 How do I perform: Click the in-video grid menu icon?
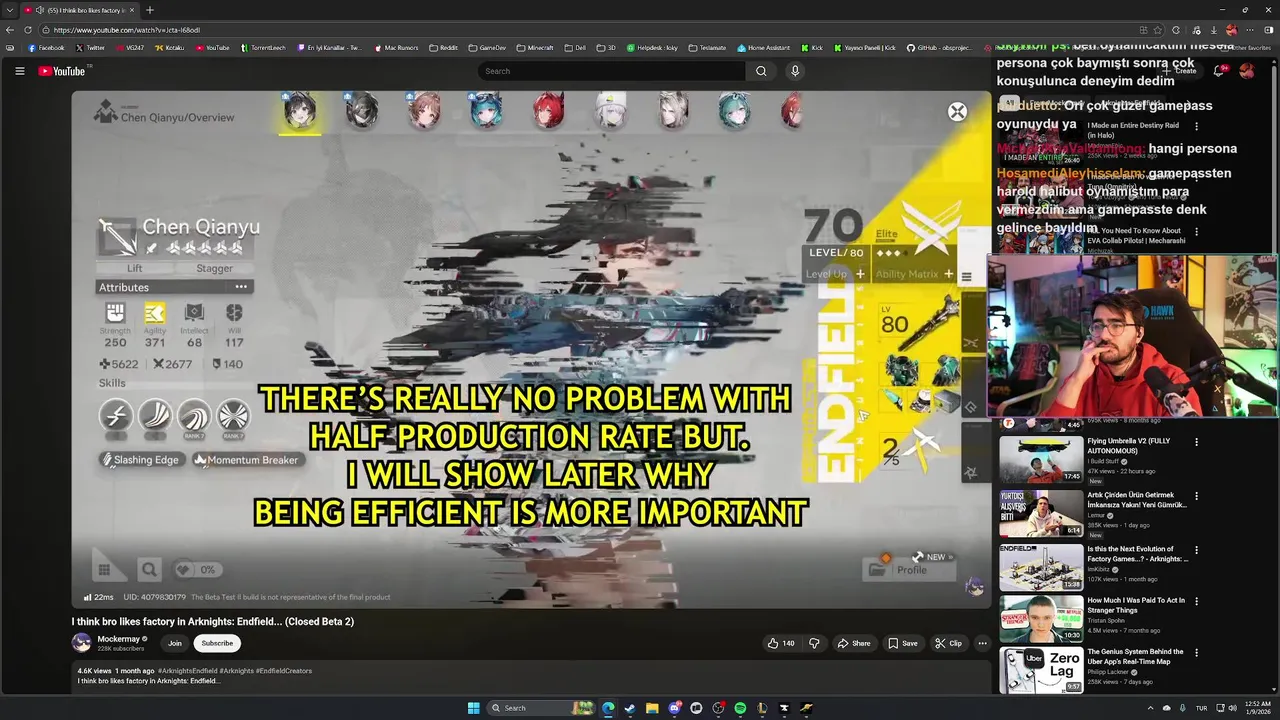(x=104, y=569)
